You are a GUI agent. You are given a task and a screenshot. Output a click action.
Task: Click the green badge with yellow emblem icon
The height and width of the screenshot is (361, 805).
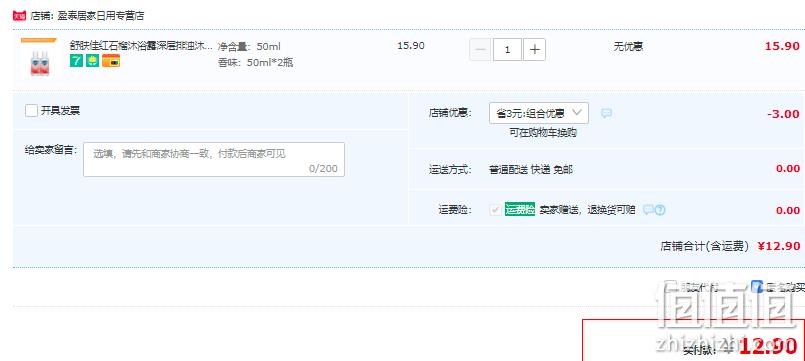click(x=93, y=62)
